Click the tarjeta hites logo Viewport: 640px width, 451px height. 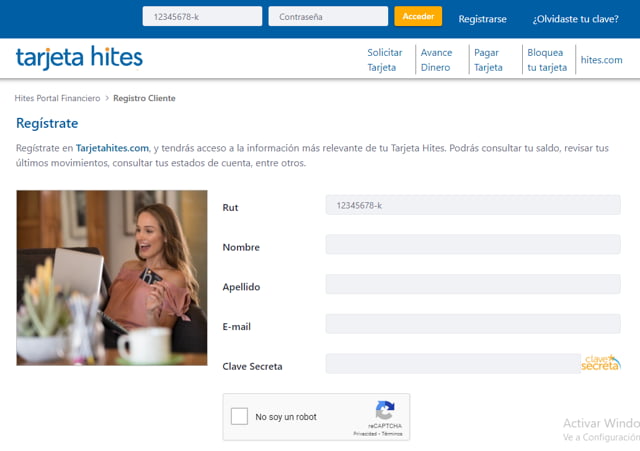[x=79, y=58]
